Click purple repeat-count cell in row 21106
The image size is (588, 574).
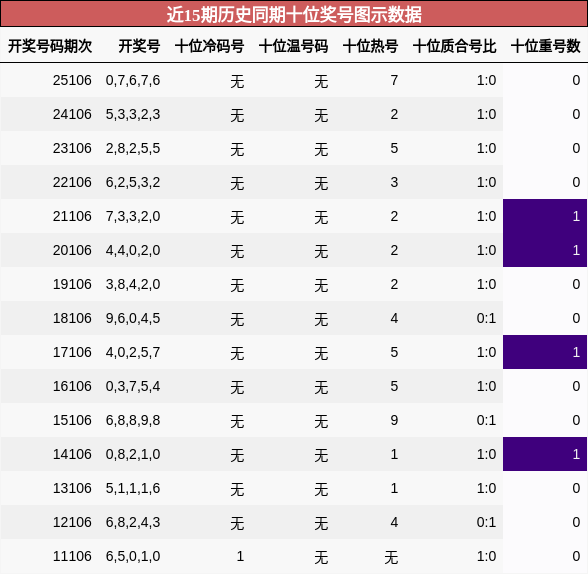pos(545,216)
